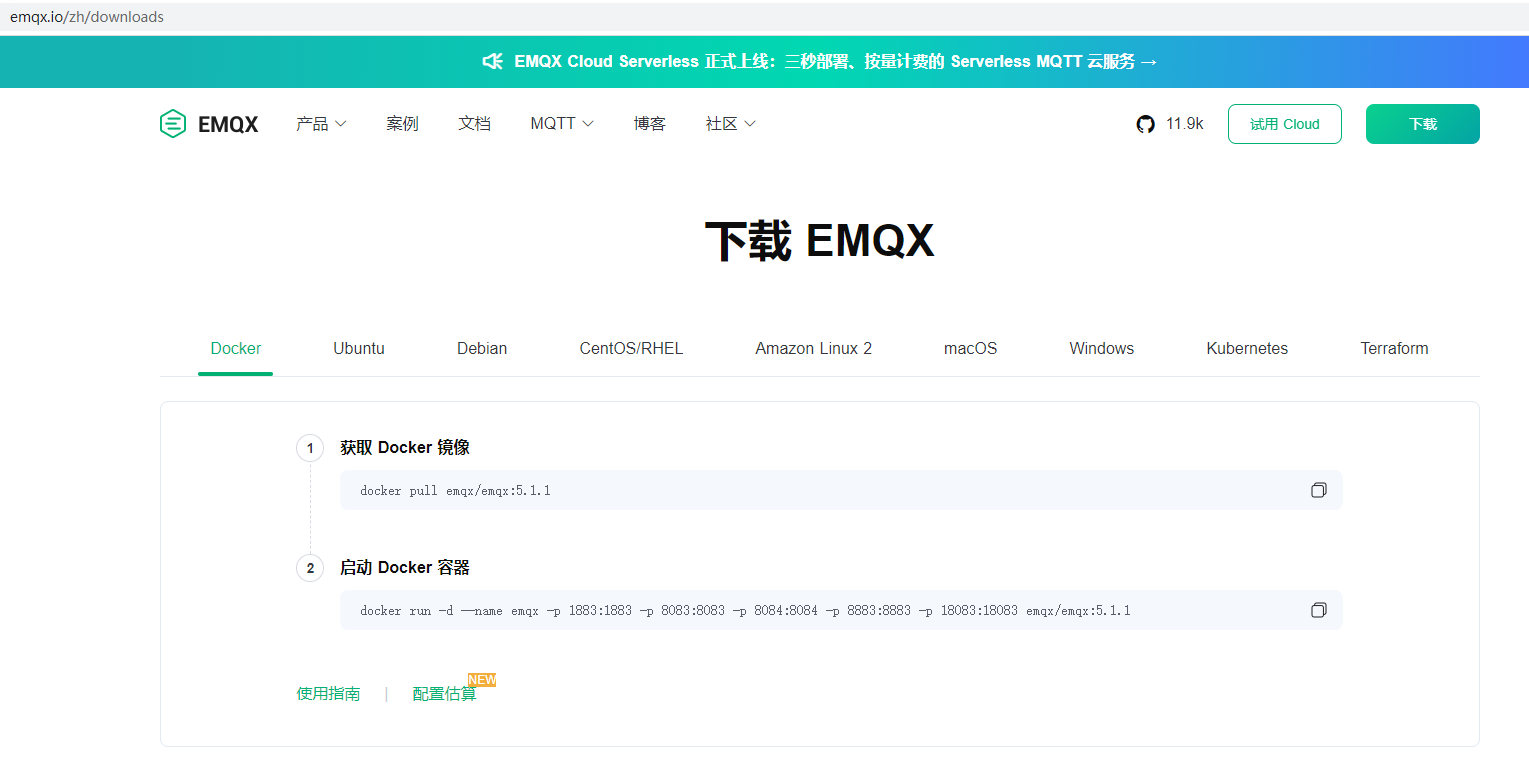Click the emqx.io/zh/downloads address bar
The width and height of the screenshot is (1529, 773).
pos(764,17)
